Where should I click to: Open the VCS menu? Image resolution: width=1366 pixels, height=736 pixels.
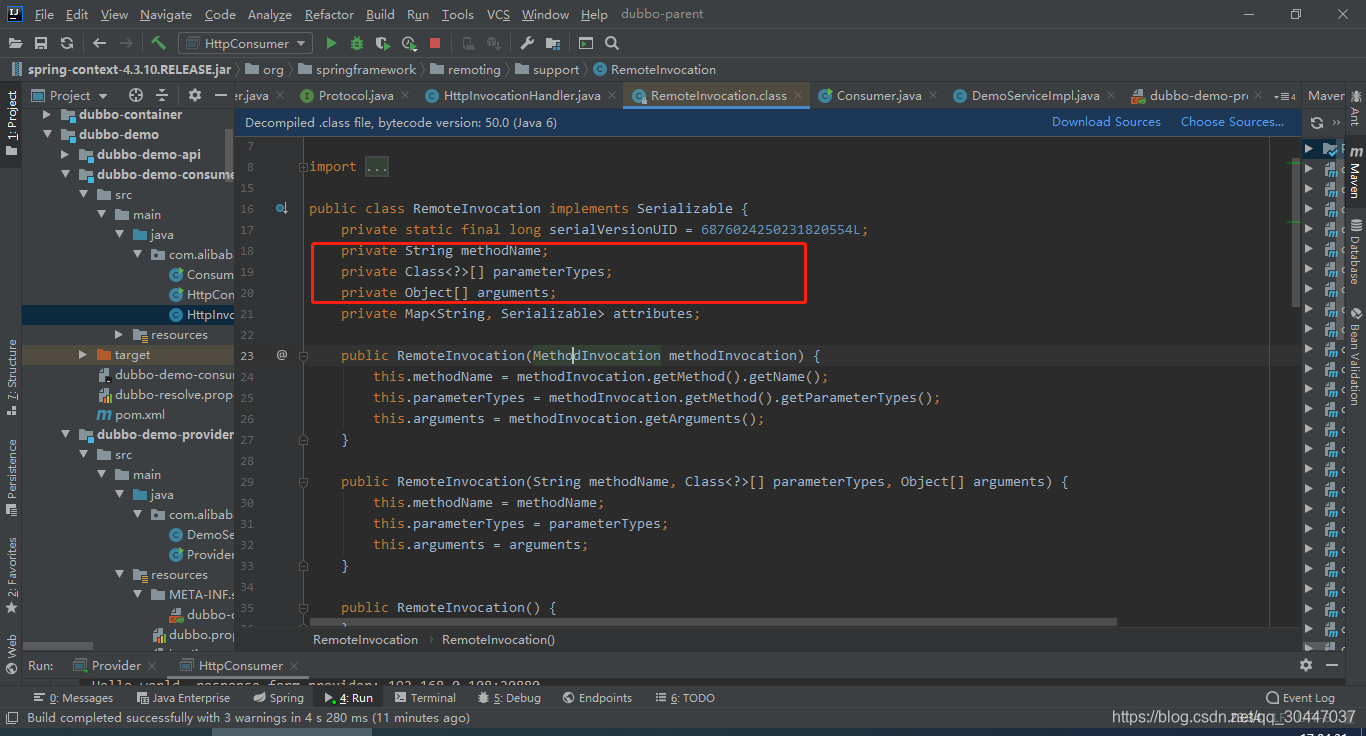coord(498,14)
